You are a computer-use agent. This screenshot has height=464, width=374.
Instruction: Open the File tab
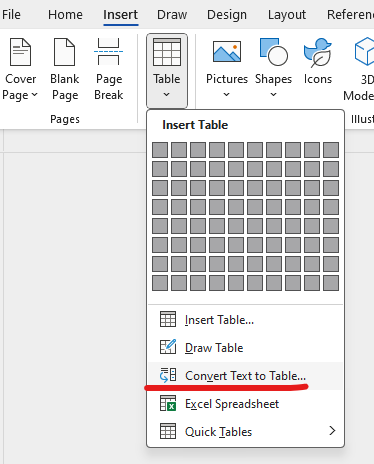pyautogui.click(x=11, y=15)
